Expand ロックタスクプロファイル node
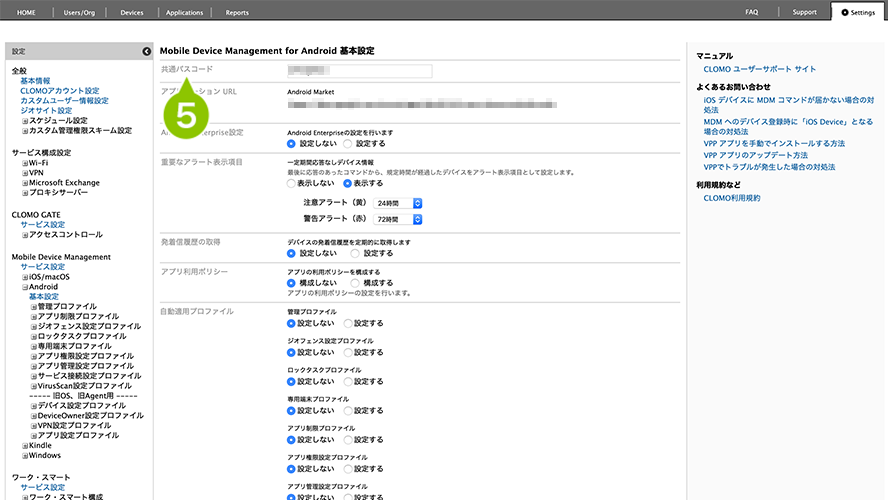The image size is (889, 500). point(33,337)
